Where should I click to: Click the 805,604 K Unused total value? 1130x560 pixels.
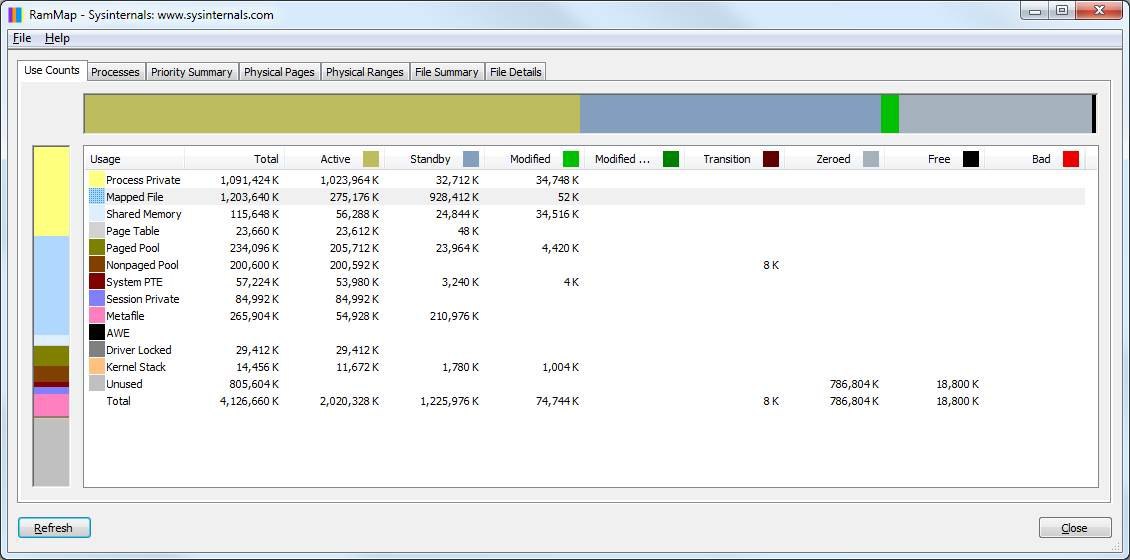[254, 384]
